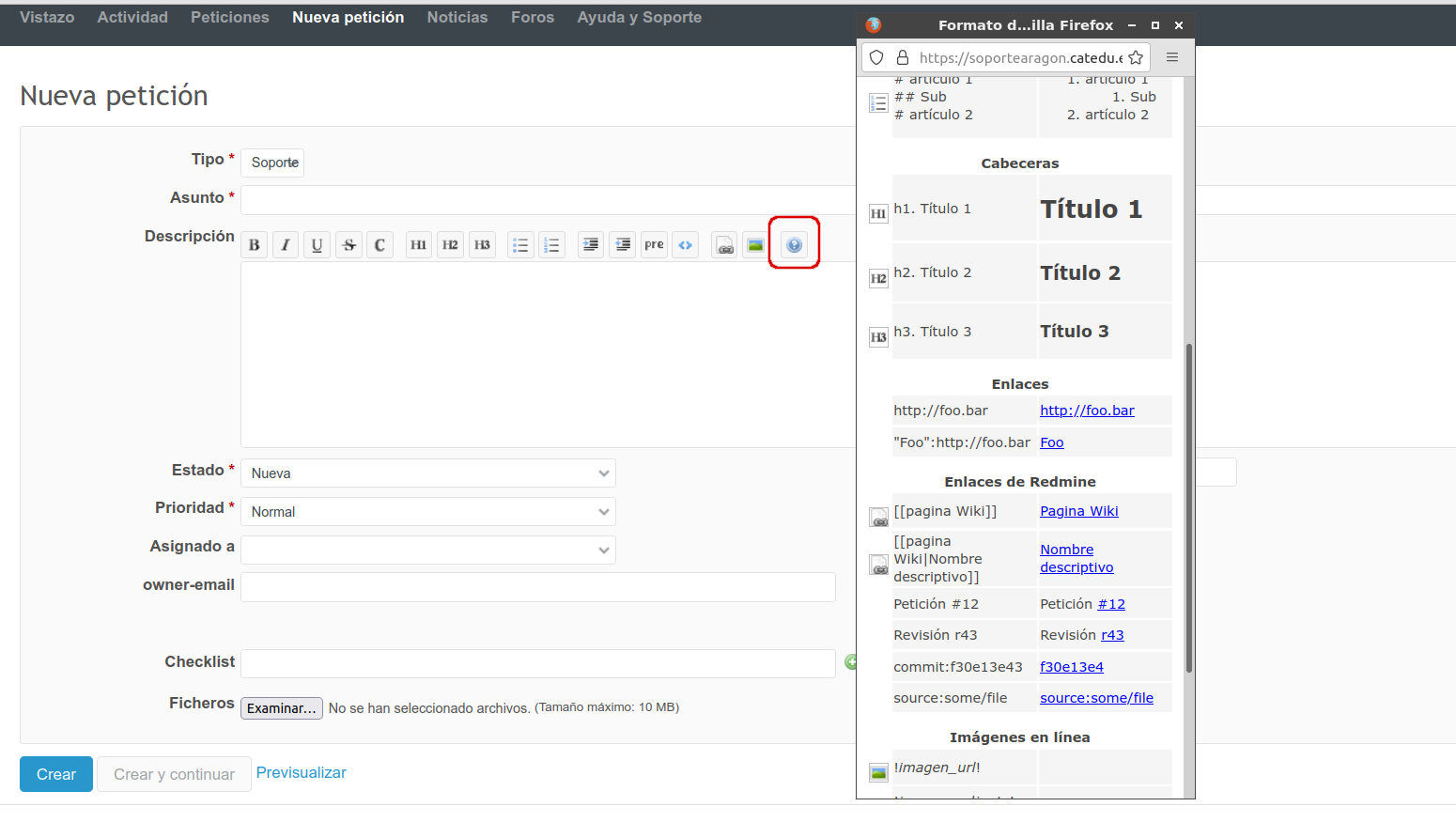1456x822 pixels.
Task: Insert a wiki page link
Action: click(x=724, y=245)
